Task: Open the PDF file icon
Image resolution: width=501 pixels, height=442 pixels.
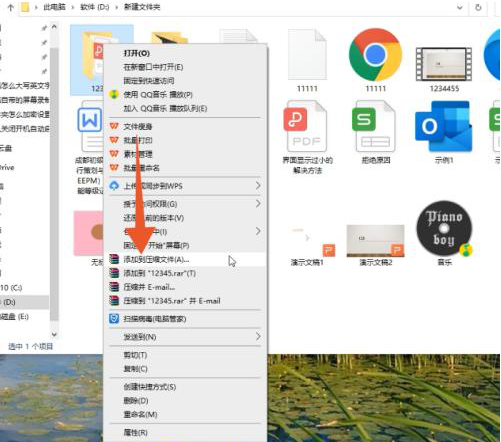Action: [x=307, y=127]
